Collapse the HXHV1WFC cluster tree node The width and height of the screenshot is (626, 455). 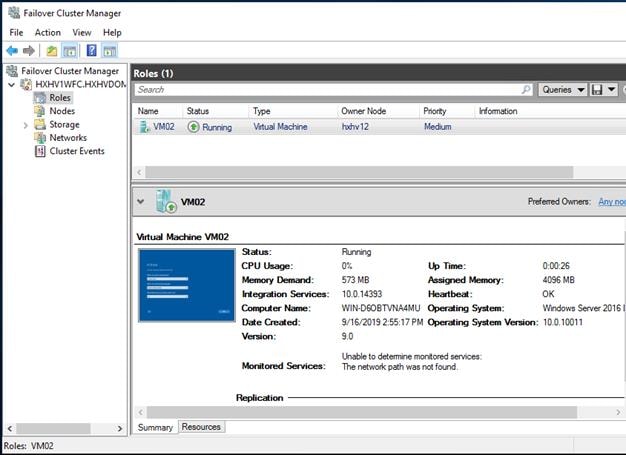pos(12,85)
